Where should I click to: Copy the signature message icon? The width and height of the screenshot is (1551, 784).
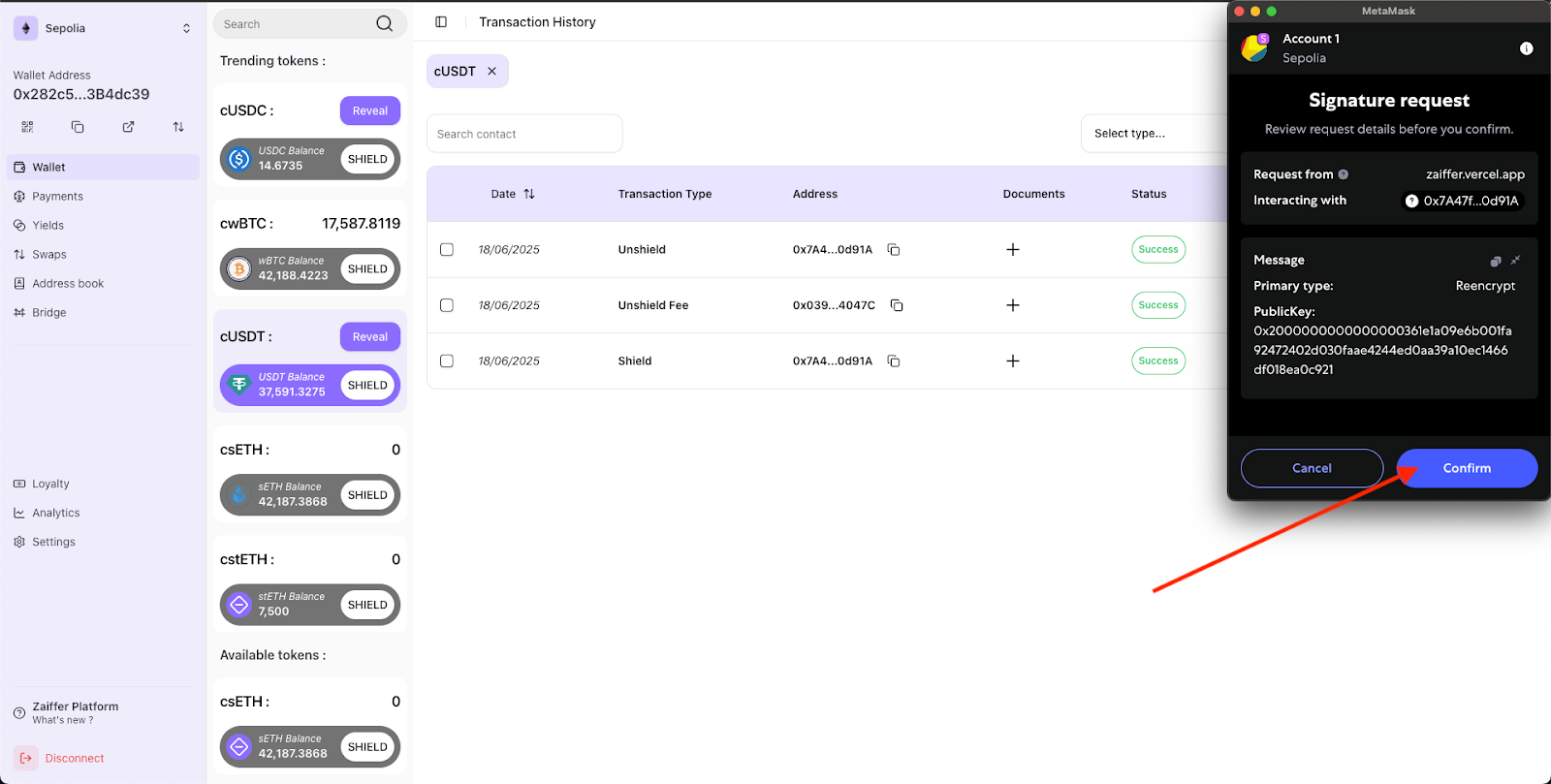coord(1496,261)
